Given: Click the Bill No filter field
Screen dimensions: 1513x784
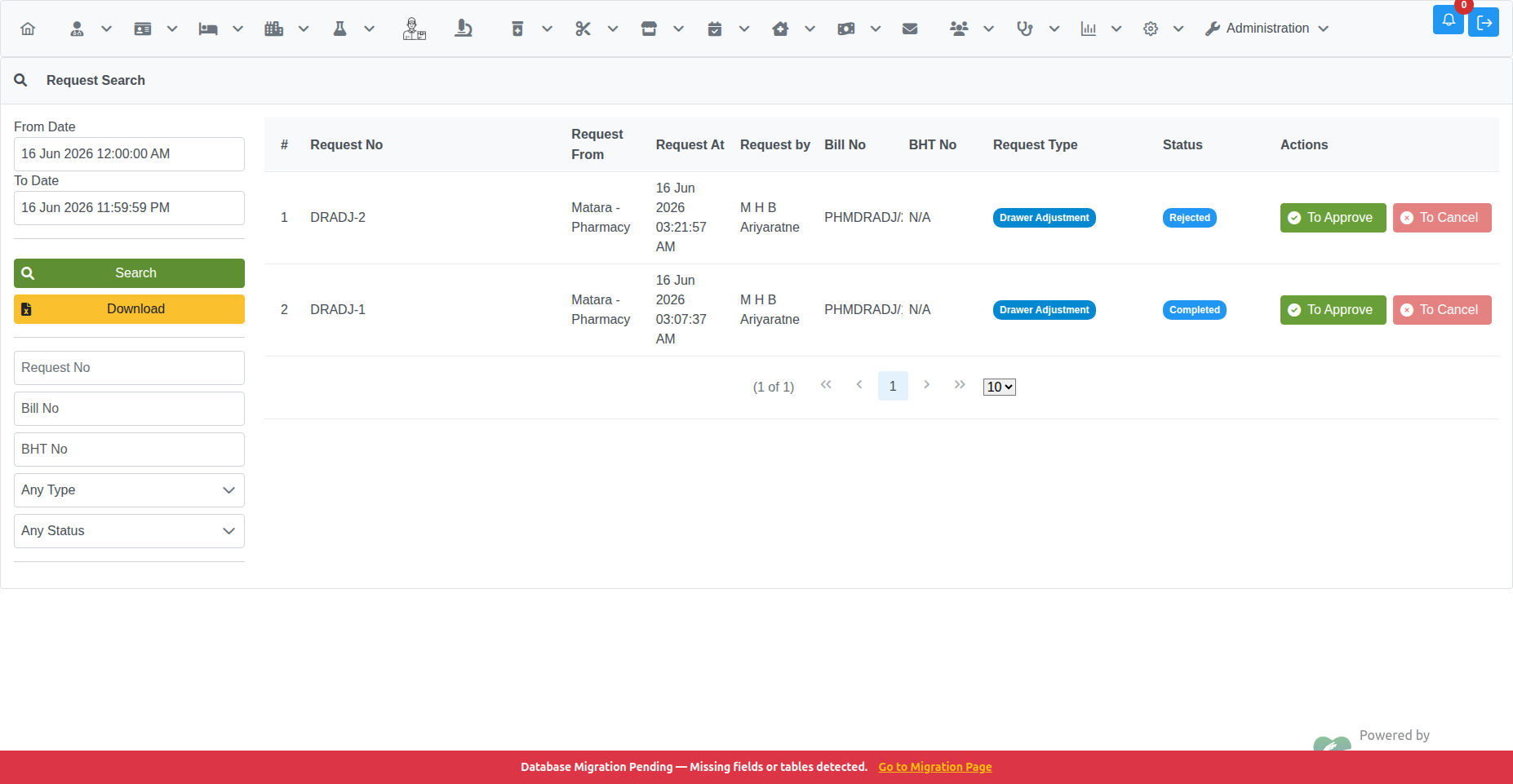Looking at the screenshot, I should coord(129,409).
